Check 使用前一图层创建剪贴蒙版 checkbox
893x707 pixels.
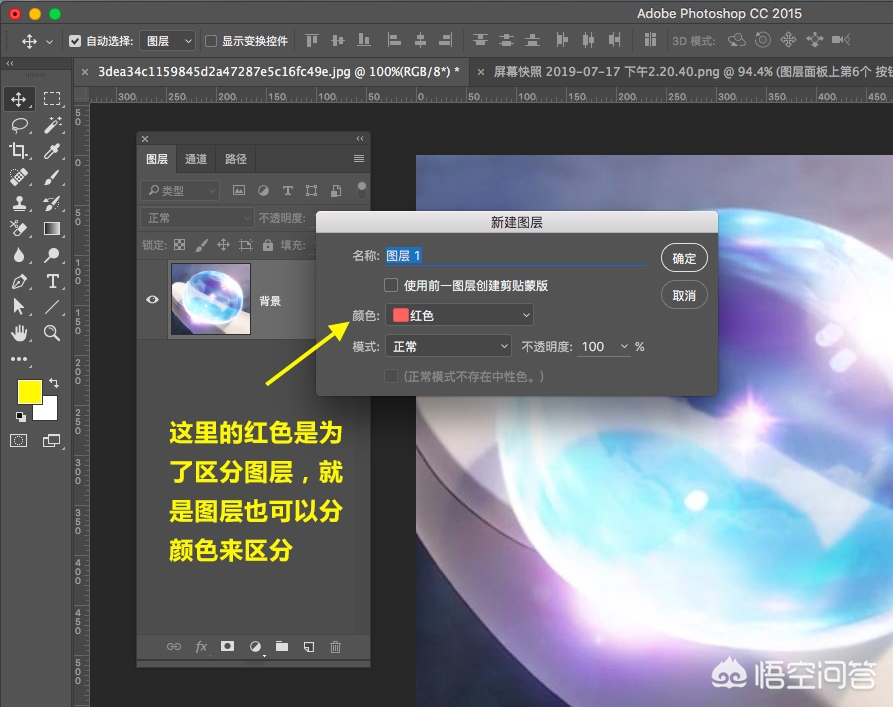[390, 284]
